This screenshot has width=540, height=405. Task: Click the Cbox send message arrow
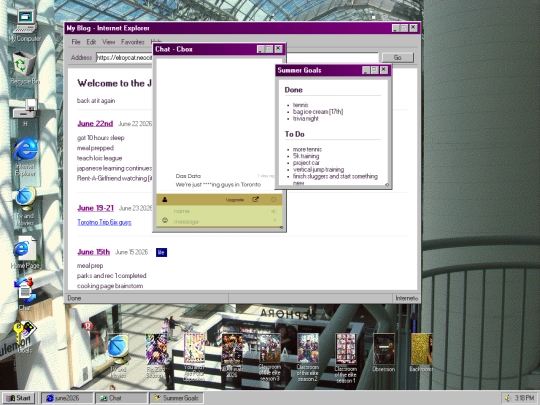[x=275, y=221]
